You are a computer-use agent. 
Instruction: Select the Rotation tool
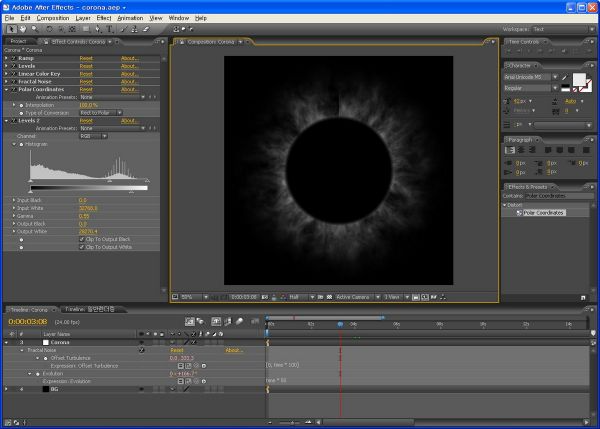(x=49, y=29)
